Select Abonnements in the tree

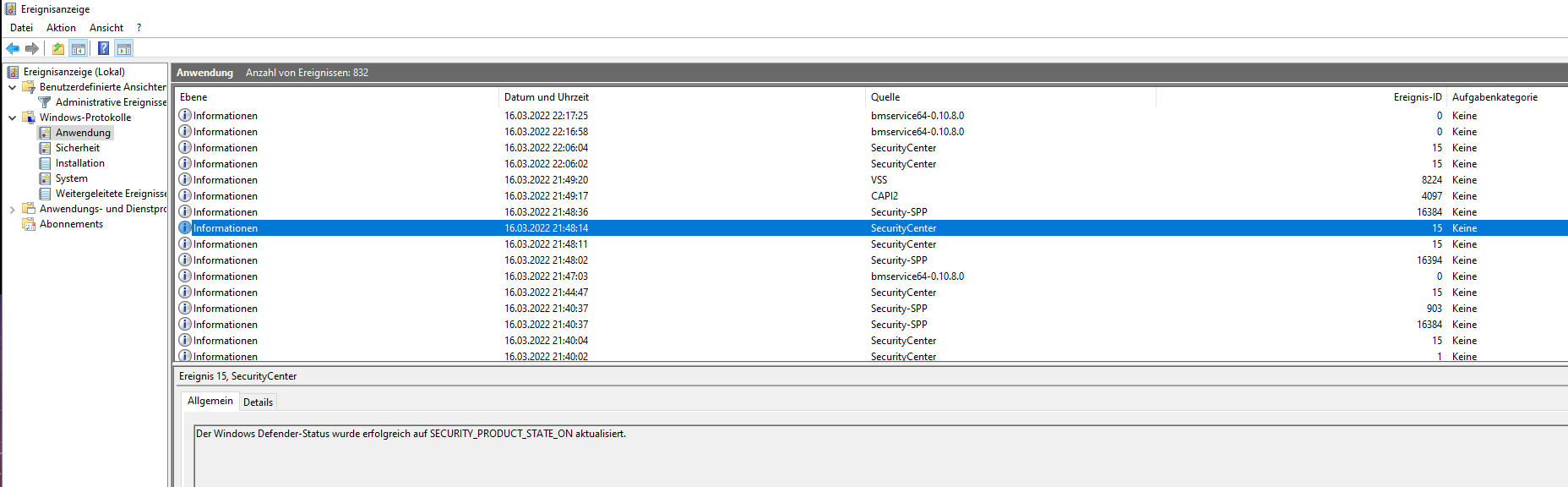point(71,224)
